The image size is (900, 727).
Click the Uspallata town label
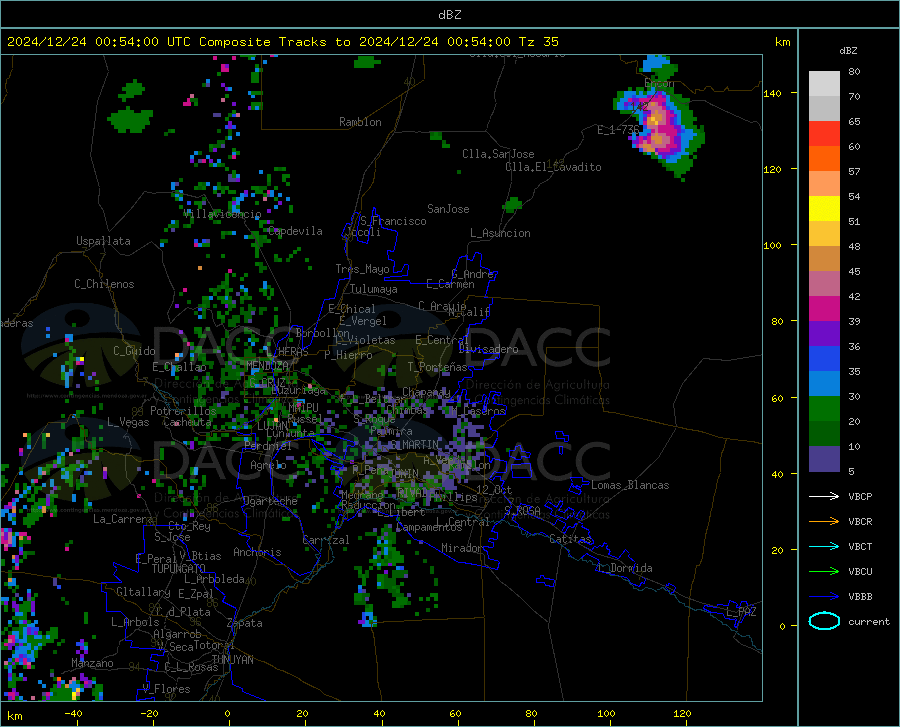click(x=103, y=241)
